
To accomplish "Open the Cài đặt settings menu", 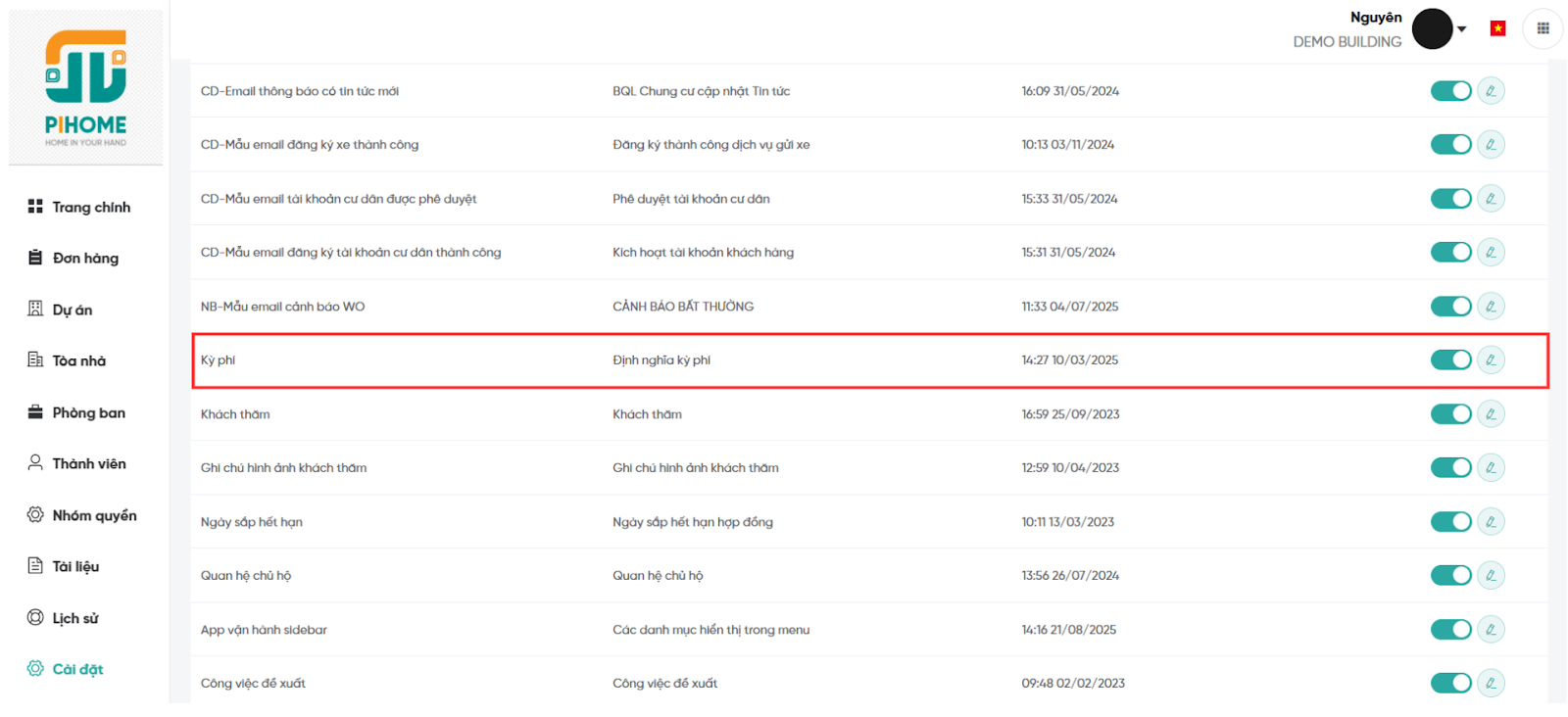I will [77, 669].
